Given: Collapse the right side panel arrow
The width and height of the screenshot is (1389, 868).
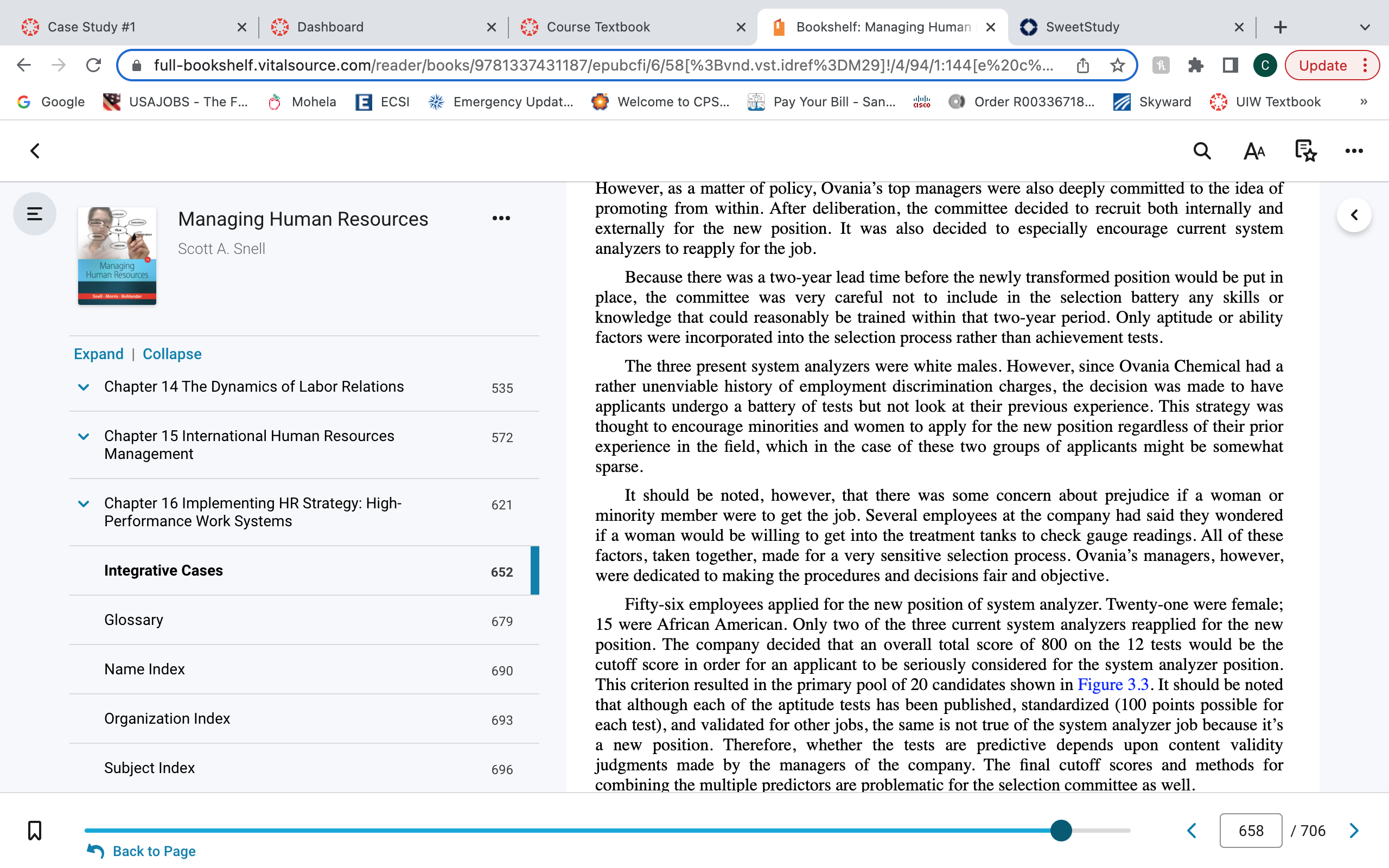Looking at the screenshot, I should pos(1354,215).
